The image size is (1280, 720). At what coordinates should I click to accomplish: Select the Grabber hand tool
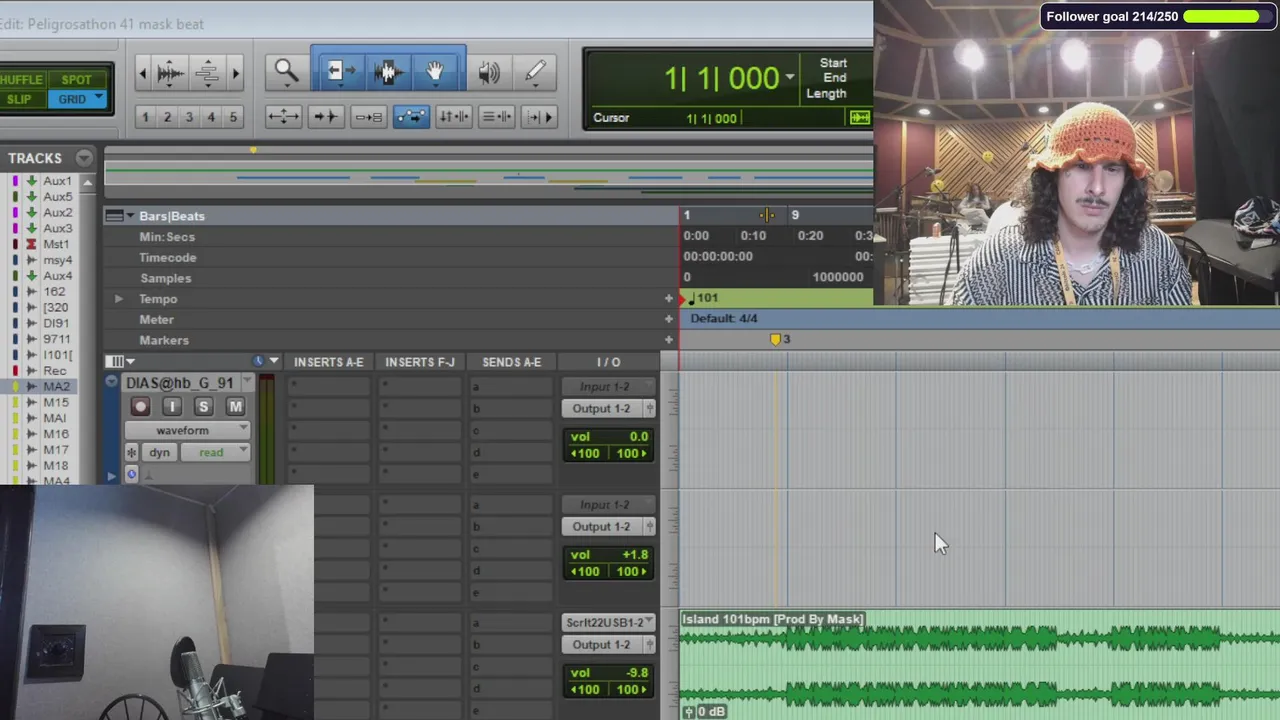[x=436, y=71]
